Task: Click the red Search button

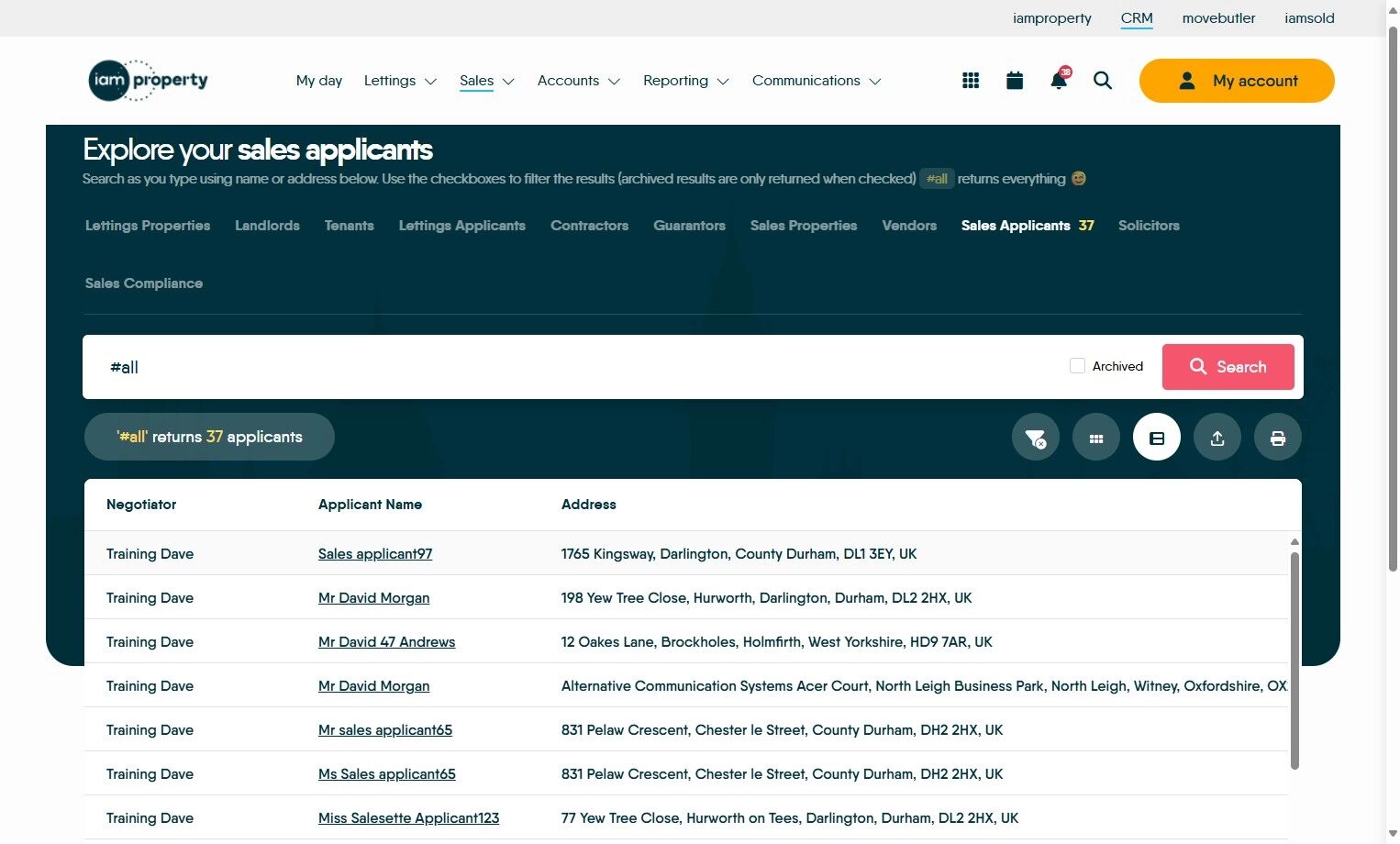Action: click(1228, 367)
